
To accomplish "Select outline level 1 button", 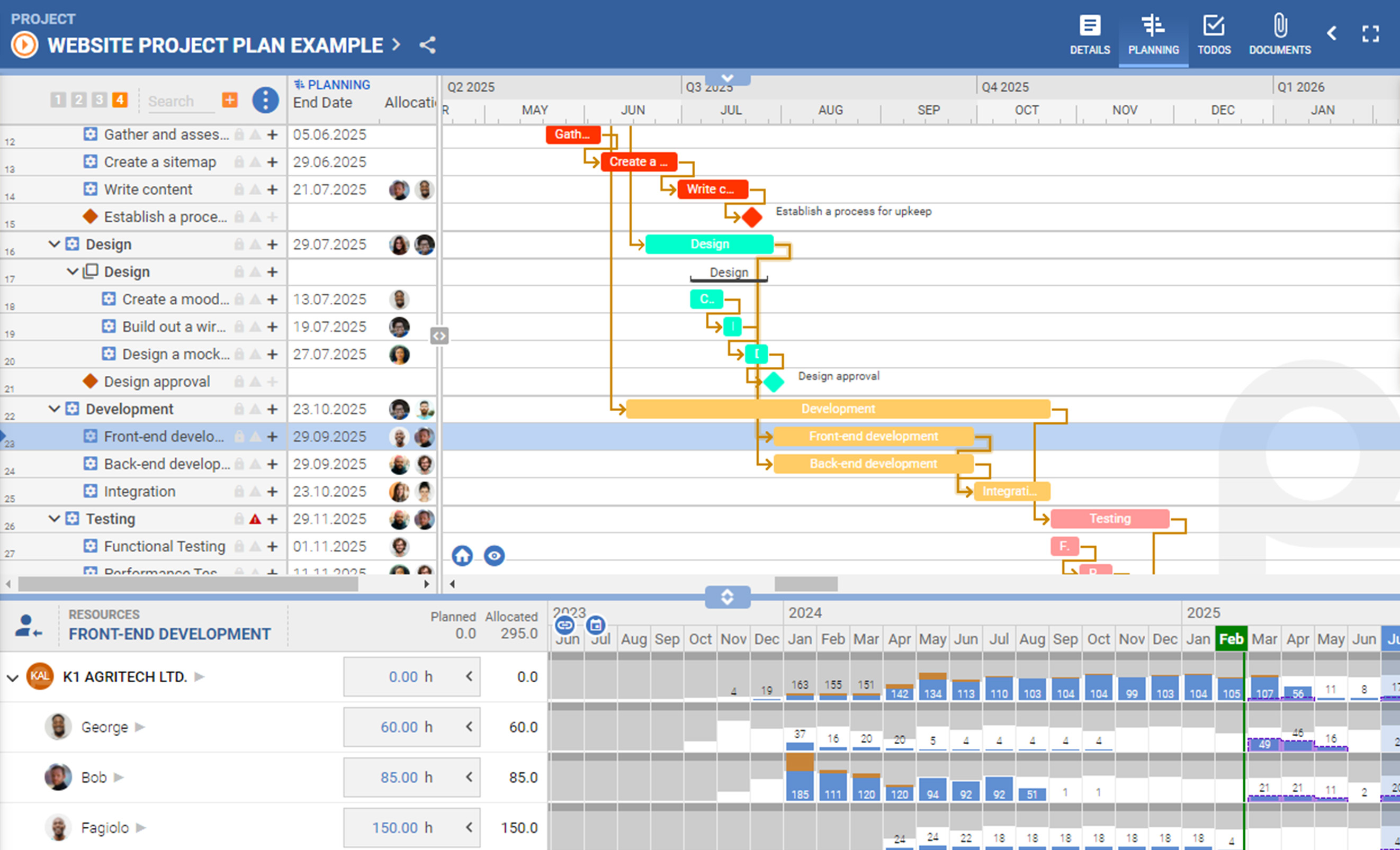I will (58, 100).
